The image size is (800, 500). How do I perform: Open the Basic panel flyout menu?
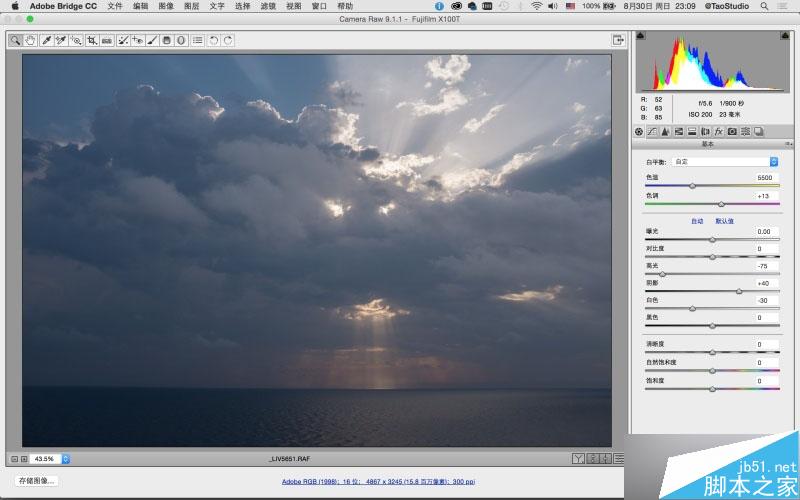(788, 144)
